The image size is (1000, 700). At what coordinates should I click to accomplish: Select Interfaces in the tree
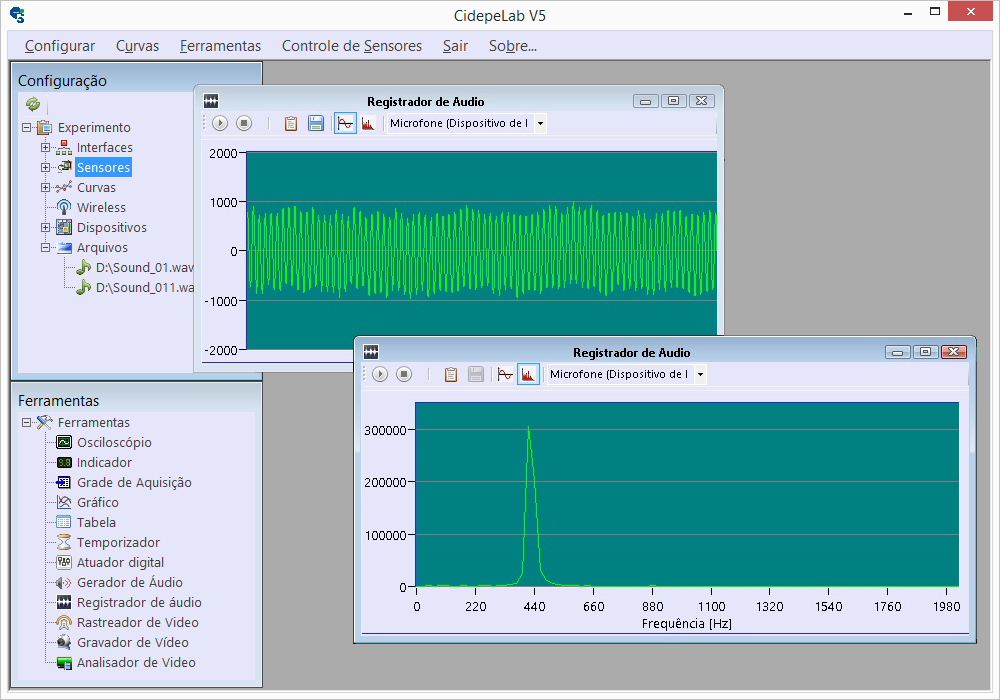105,147
